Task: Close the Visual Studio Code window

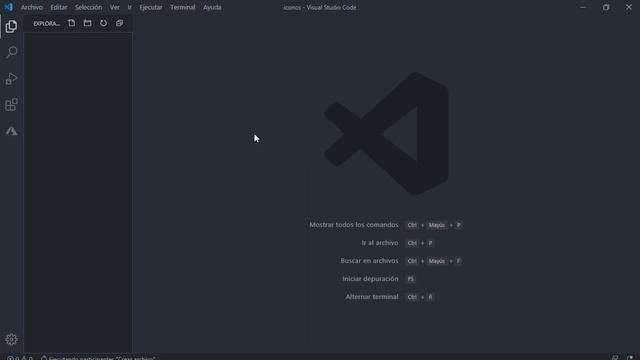Action: tap(629, 7)
